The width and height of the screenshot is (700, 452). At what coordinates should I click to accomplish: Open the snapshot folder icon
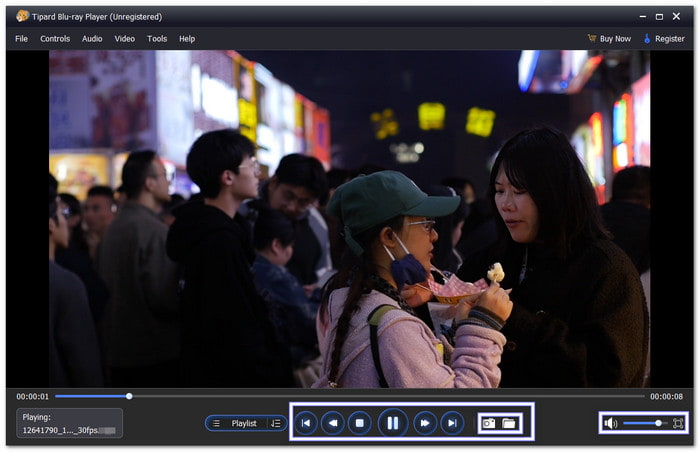click(x=509, y=423)
